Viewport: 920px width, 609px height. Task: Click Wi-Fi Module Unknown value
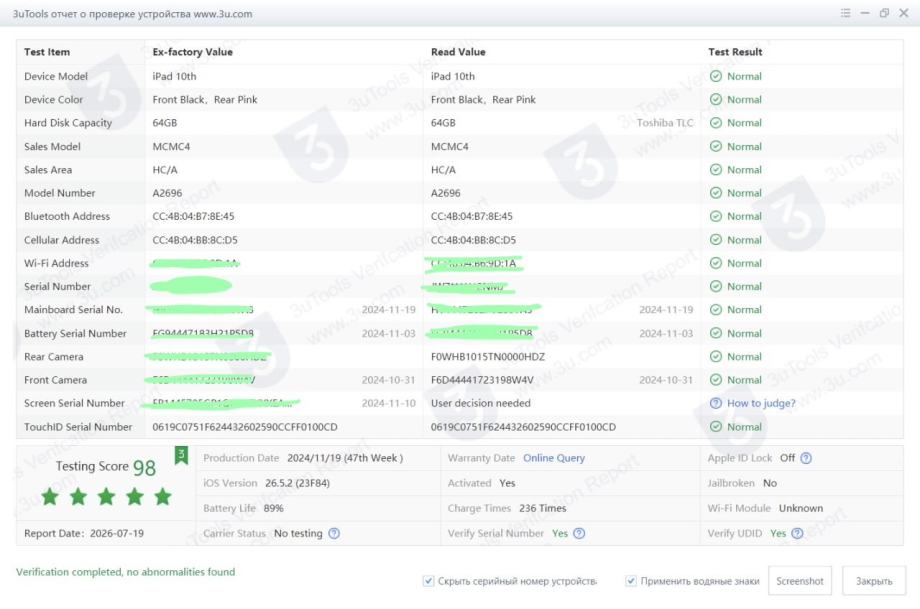pos(801,508)
